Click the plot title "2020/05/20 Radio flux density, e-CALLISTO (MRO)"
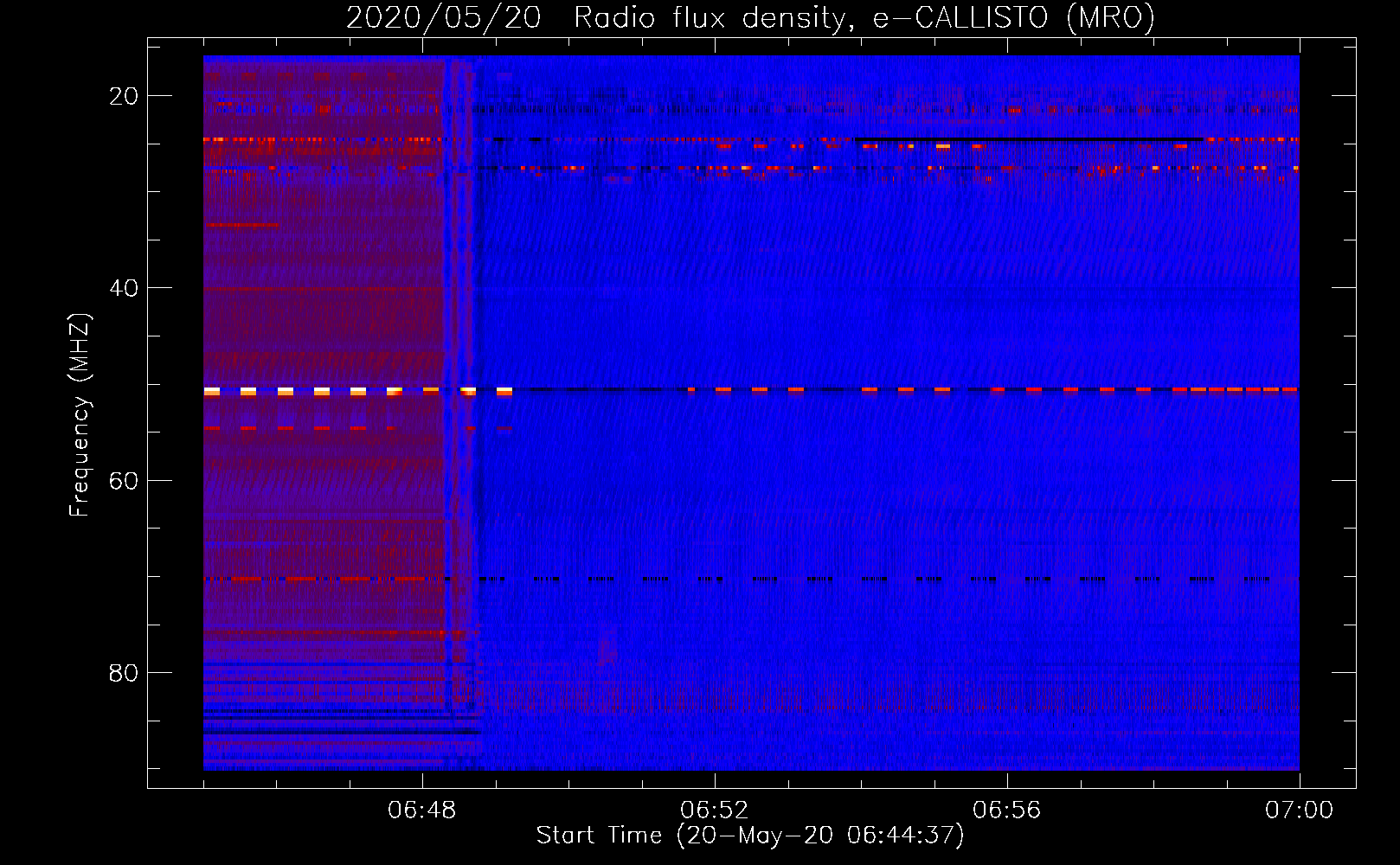The width and height of the screenshot is (1400, 865). [x=750, y=17]
